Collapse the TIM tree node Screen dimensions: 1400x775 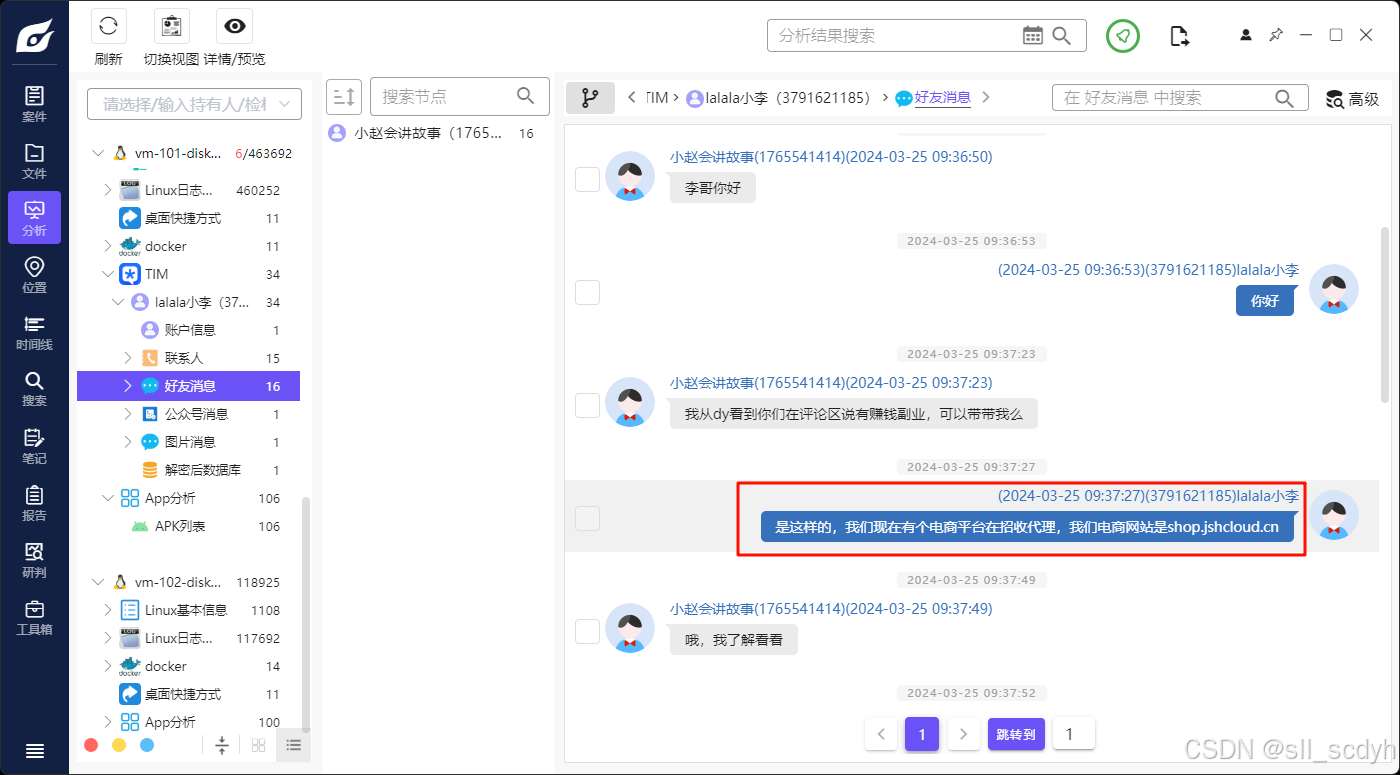(109, 274)
